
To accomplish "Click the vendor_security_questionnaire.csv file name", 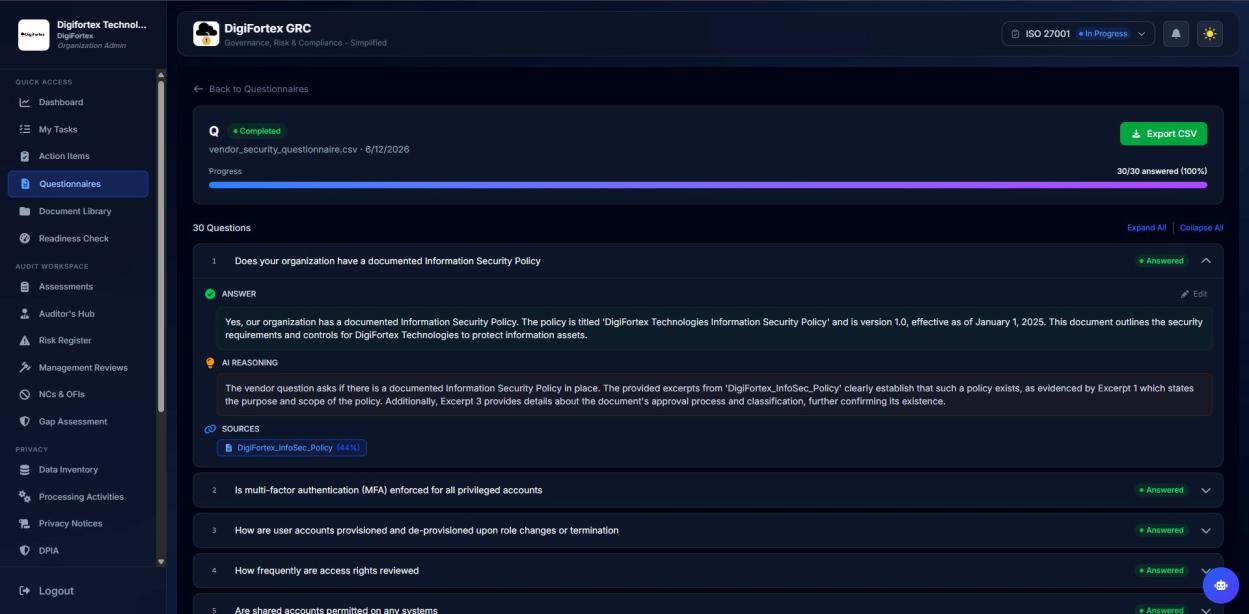I will pyautogui.click(x=284, y=150).
